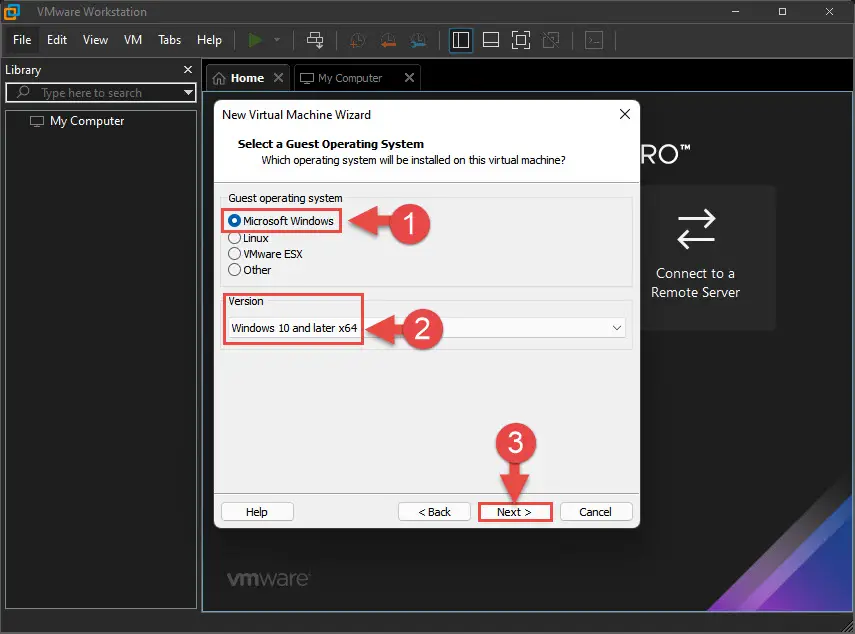The height and width of the screenshot is (634, 855).
Task: Click the Home tab house icon
Action: click(x=219, y=79)
